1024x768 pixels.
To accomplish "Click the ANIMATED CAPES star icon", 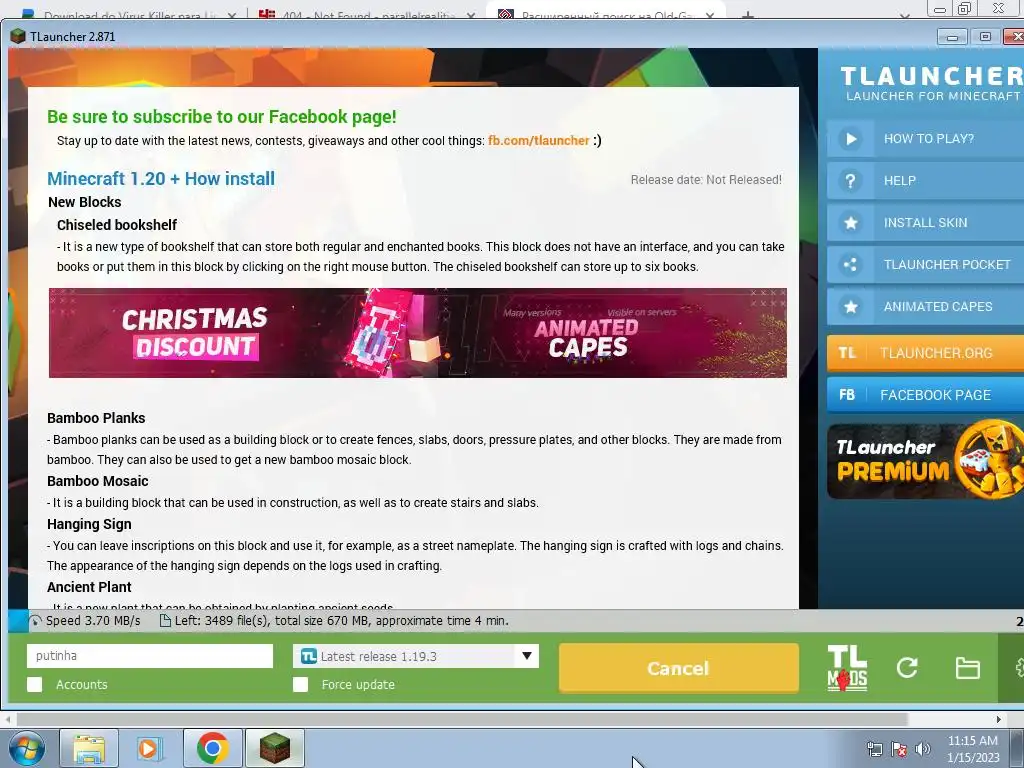I will coord(850,306).
